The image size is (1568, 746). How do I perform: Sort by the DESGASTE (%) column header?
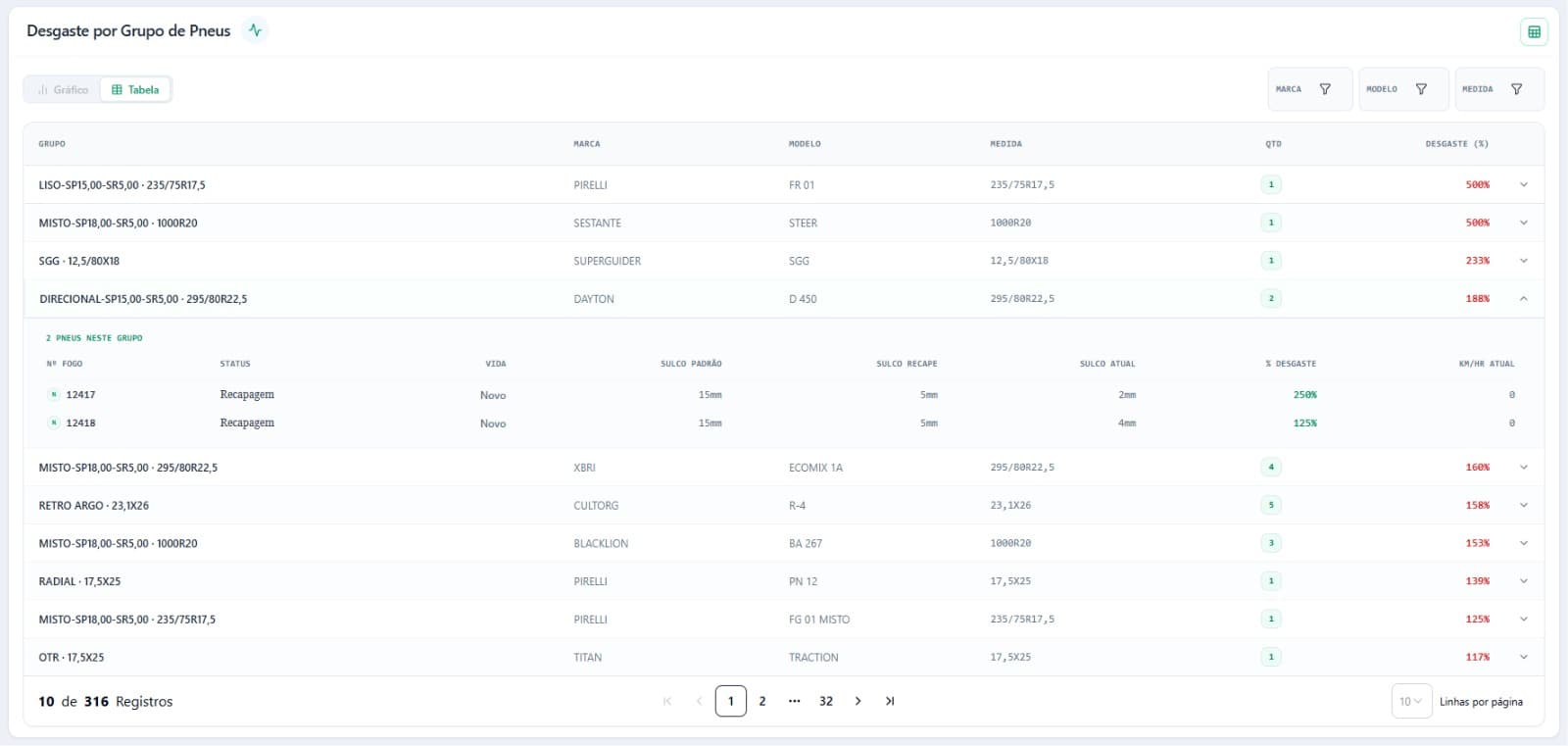[1456, 144]
